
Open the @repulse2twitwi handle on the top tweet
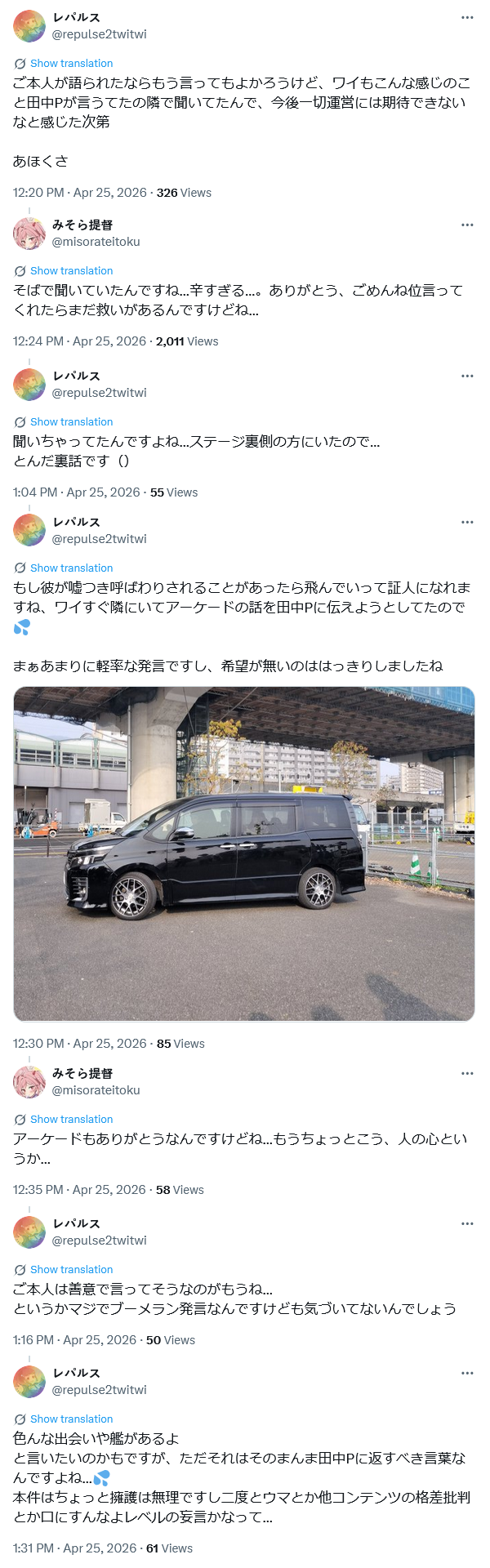pos(100,34)
